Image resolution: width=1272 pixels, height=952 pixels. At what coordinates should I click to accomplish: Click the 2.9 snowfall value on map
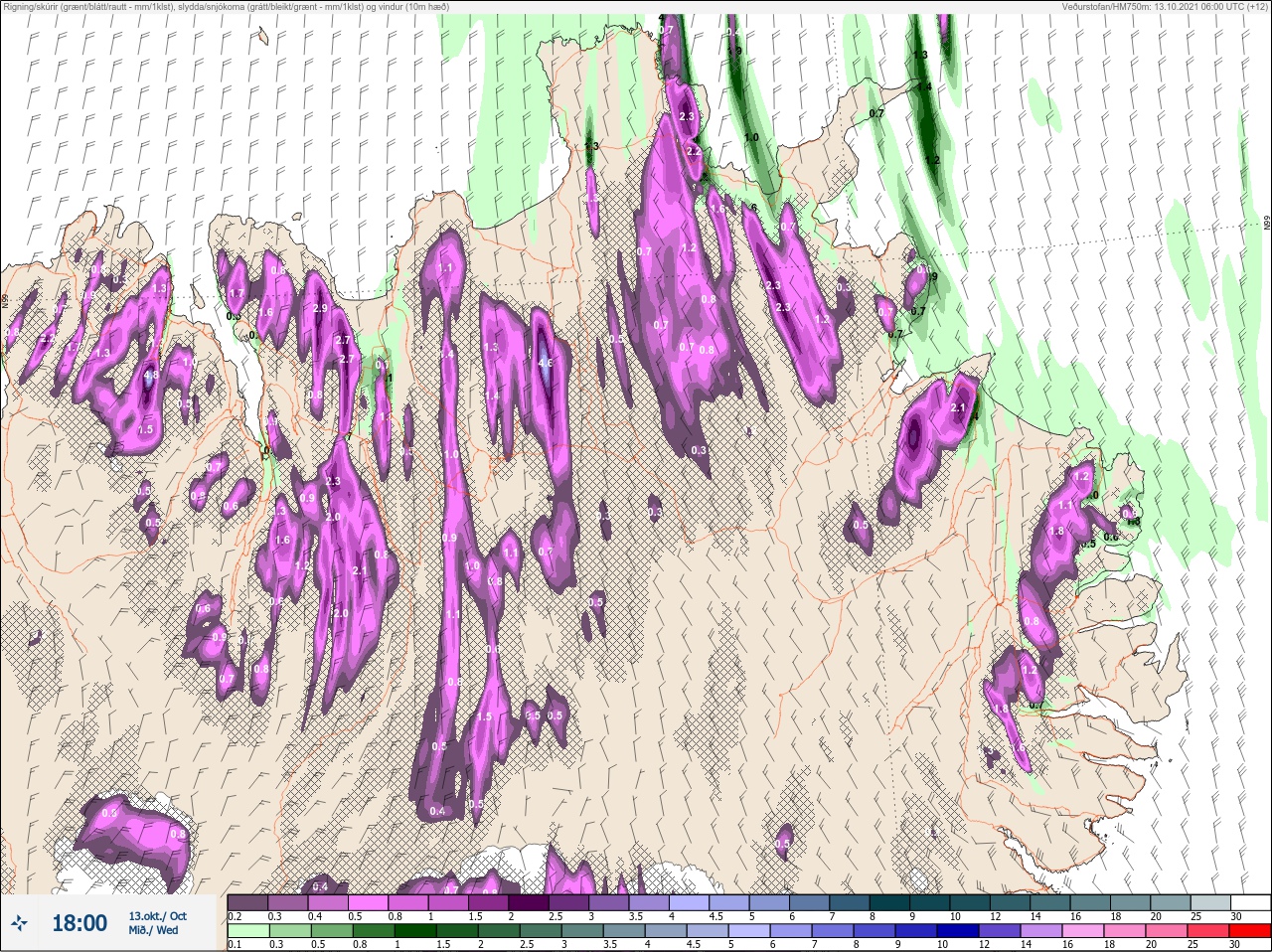click(320, 309)
